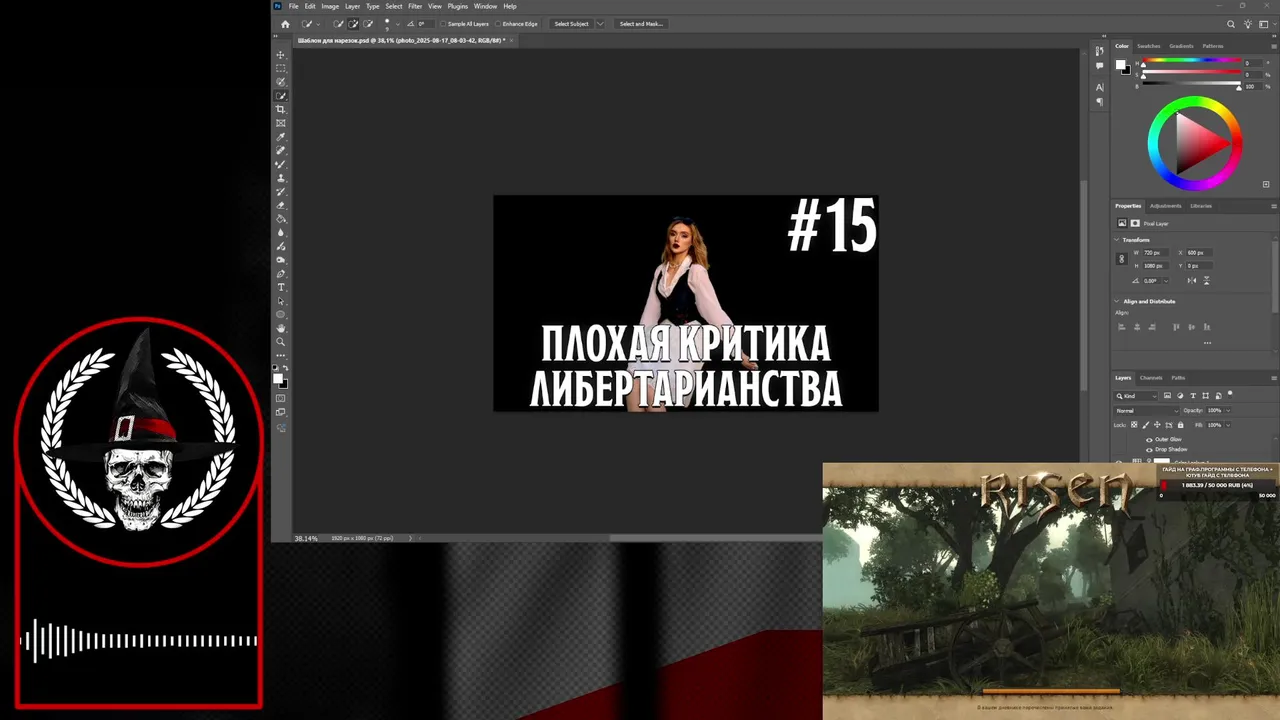Image resolution: width=1280 pixels, height=720 pixels.
Task: Collapse the Align and Distribute section
Action: (x=1117, y=301)
